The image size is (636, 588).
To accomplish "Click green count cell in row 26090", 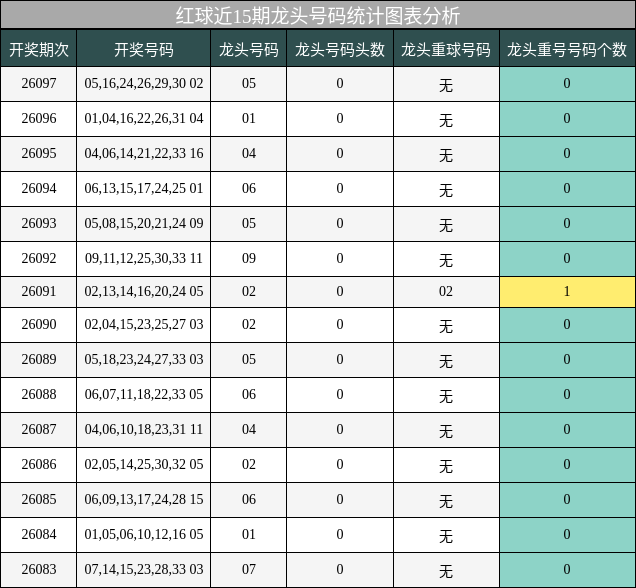I will click(x=567, y=324).
